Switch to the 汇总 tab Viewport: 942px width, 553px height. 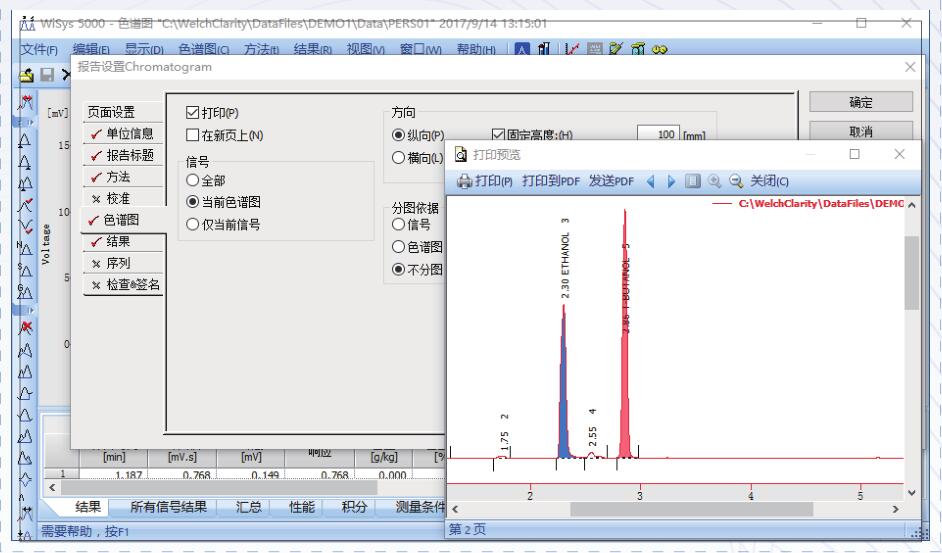pos(249,507)
